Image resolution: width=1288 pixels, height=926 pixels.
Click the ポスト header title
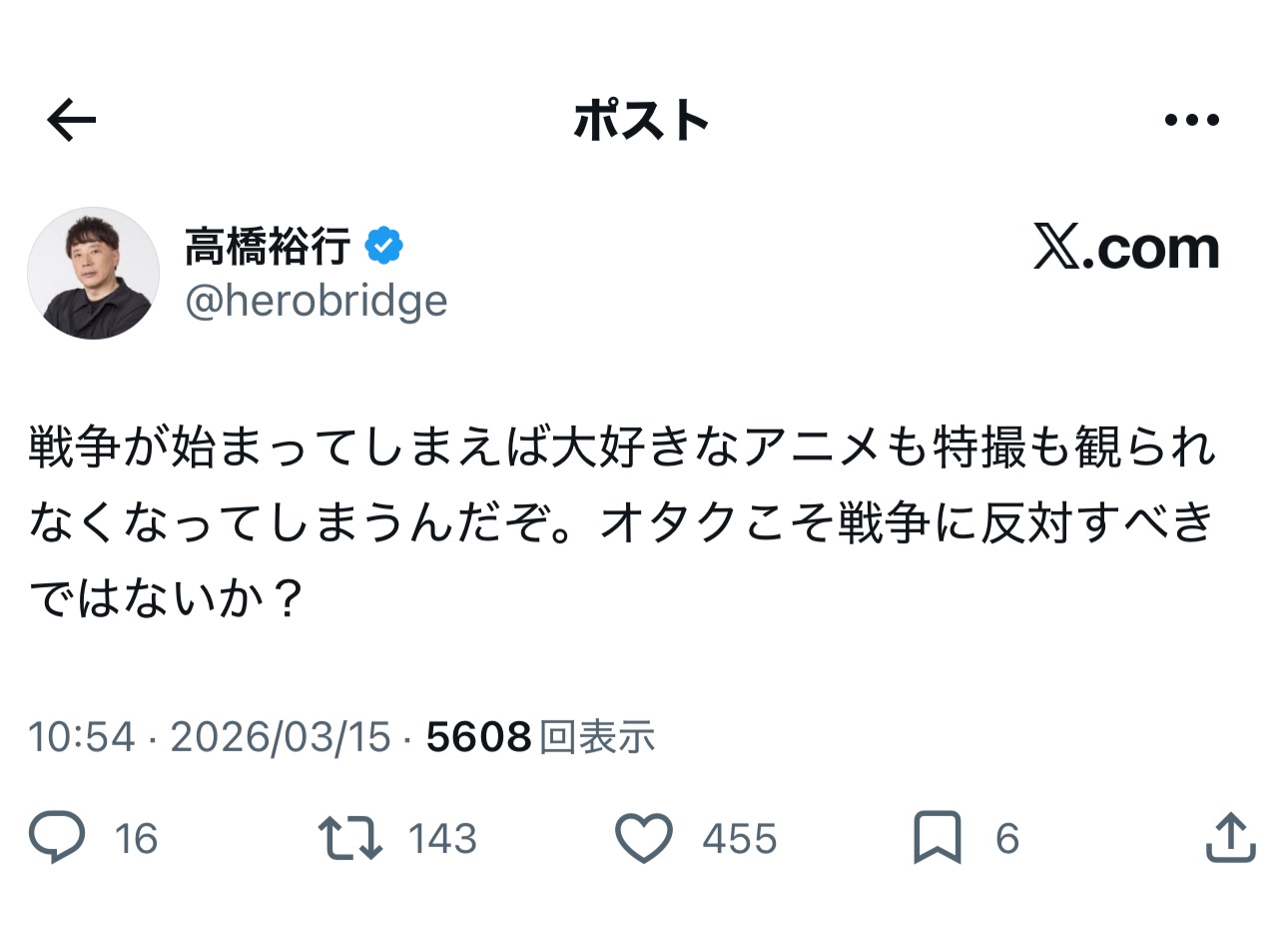tap(642, 121)
